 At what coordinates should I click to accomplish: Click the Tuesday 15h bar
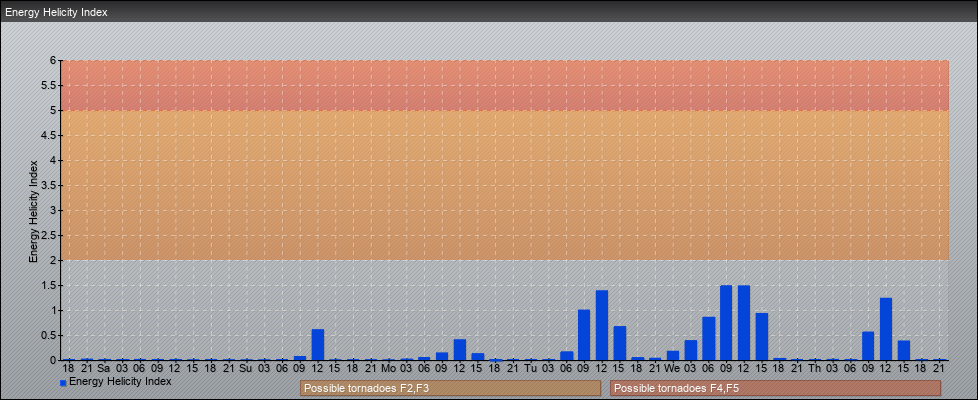click(x=619, y=343)
